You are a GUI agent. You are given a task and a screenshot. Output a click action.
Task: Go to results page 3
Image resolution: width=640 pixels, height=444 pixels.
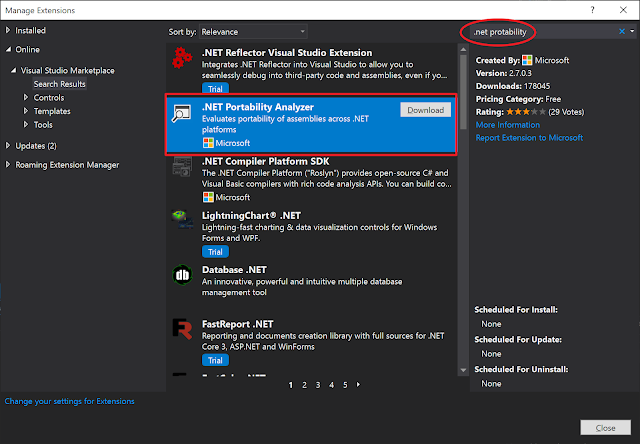coord(318,385)
